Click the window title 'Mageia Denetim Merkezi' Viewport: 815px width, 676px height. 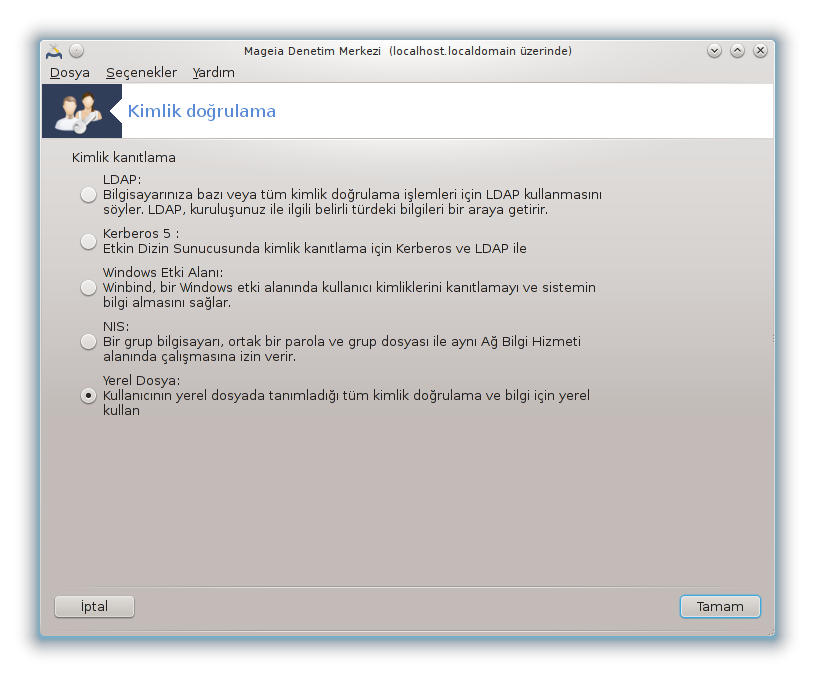click(x=312, y=51)
